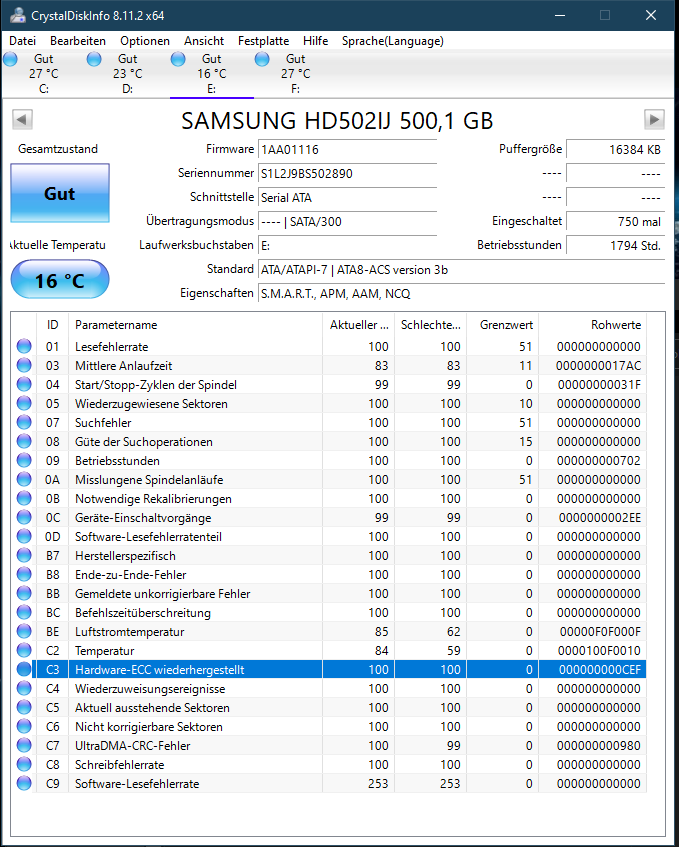Select drive C: tab with 27 °C

click(x=44, y=74)
